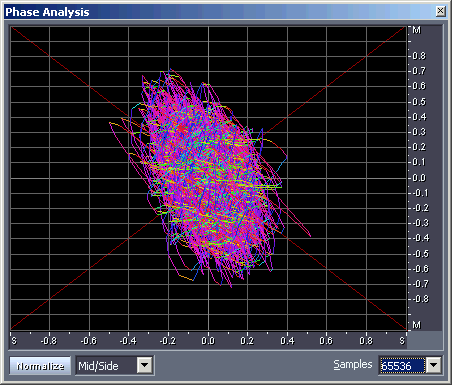Screen dimensions: 452x385
Task: Close the Phase Analysis window
Action: 440,11
